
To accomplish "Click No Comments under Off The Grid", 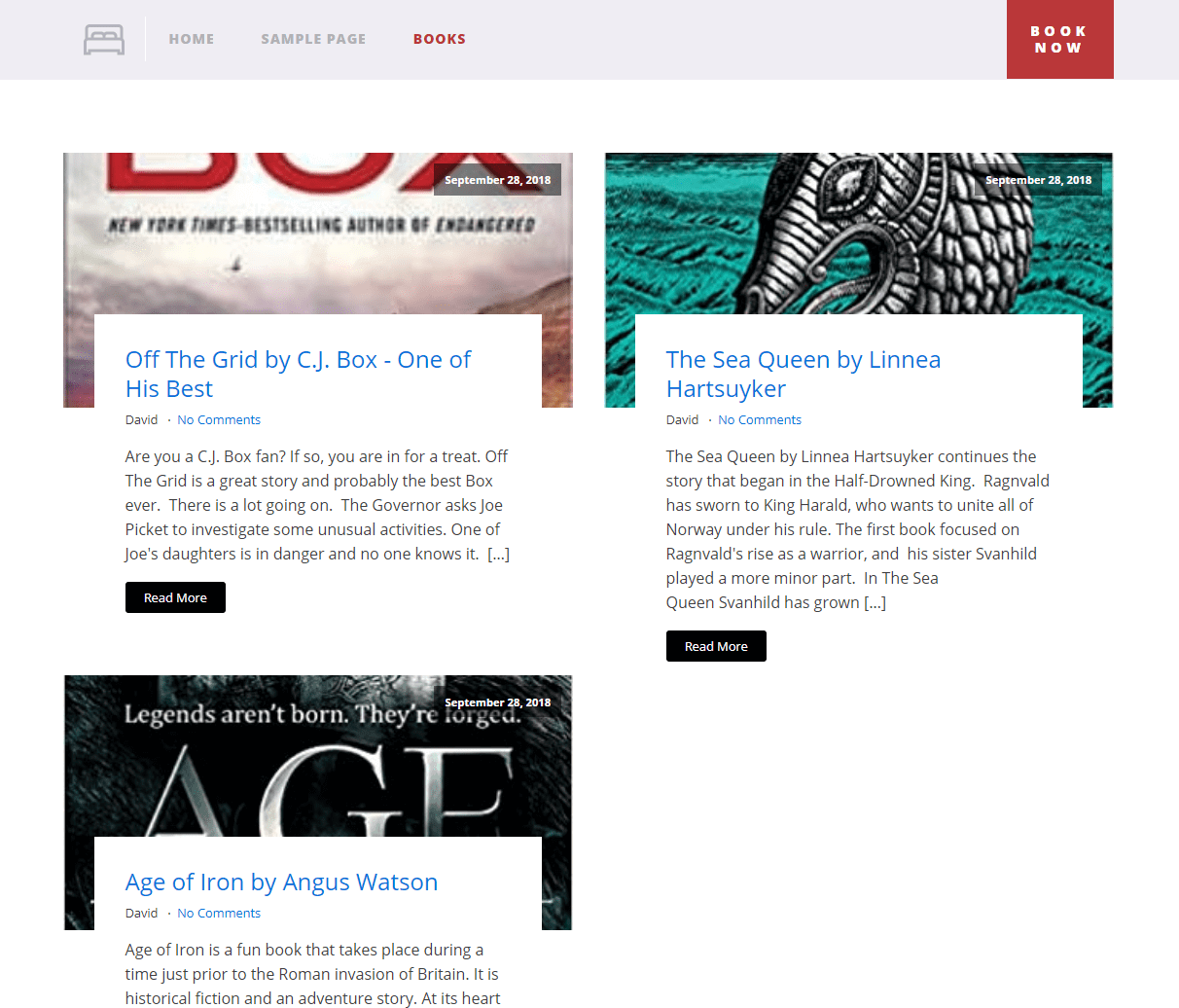I will tap(219, 420).
